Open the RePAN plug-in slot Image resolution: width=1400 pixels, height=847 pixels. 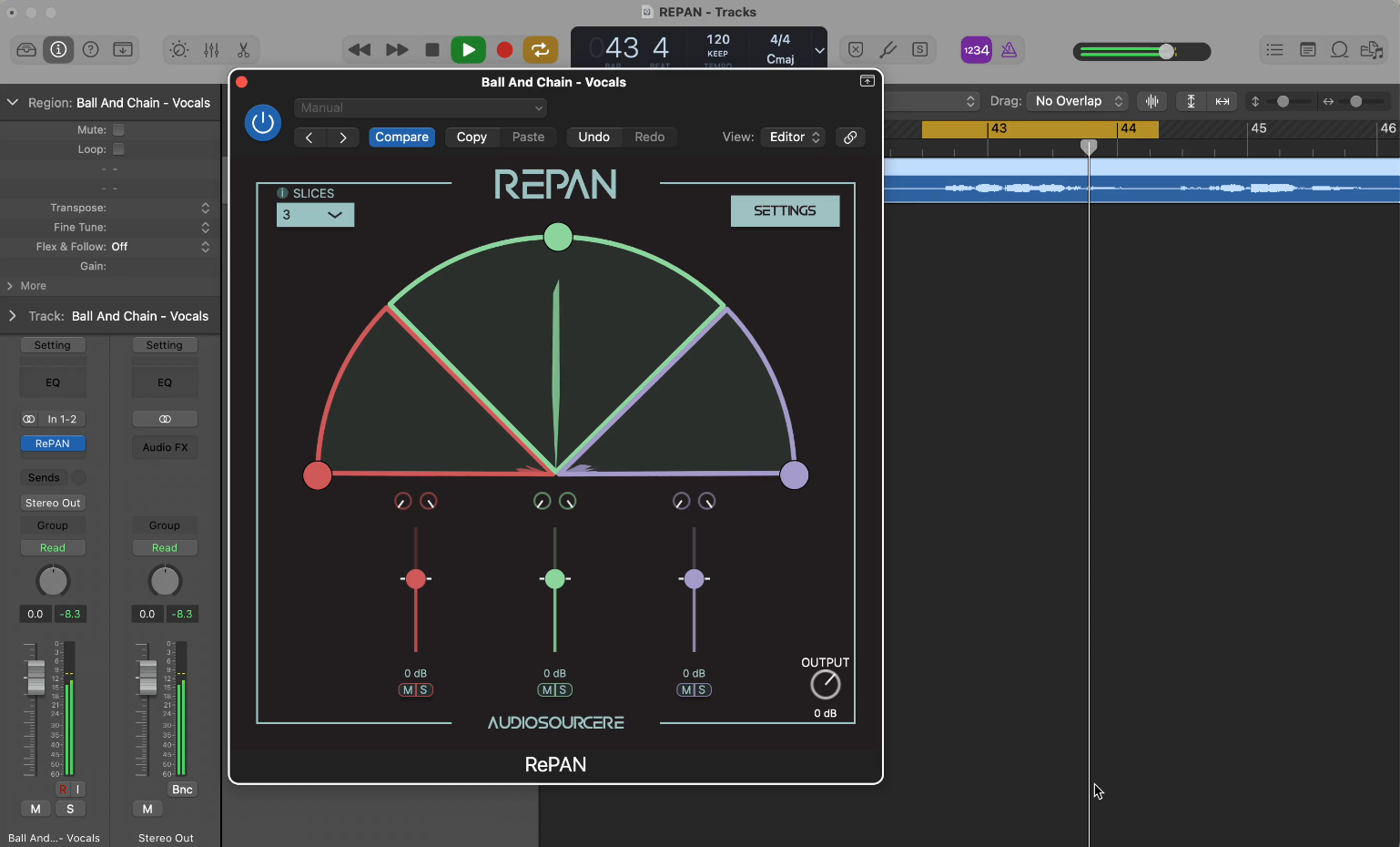pyautogui.click(x=53, y=444)
